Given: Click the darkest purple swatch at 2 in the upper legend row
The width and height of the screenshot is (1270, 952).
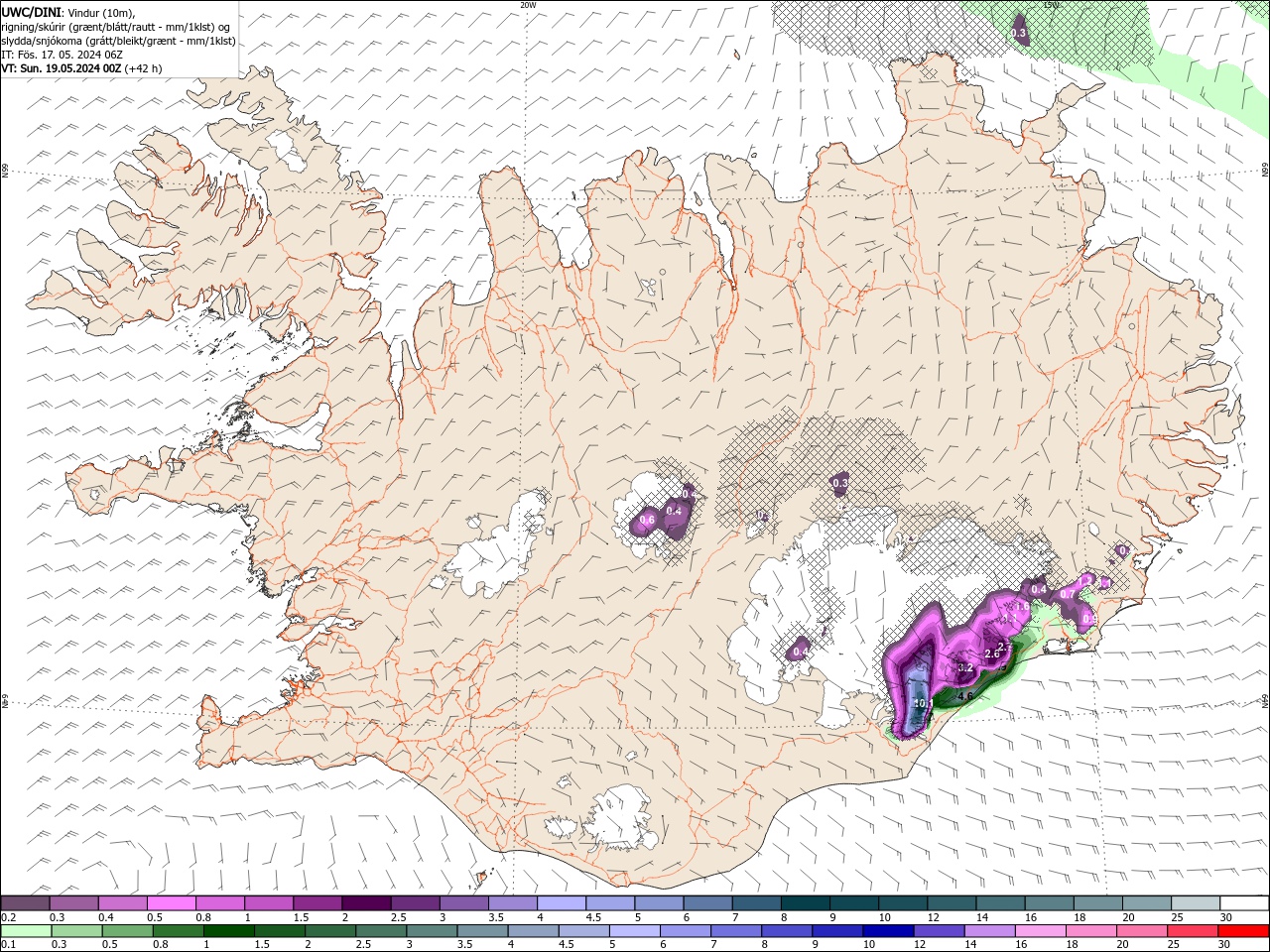Looking at the screenshot, I should click(366, 903).
